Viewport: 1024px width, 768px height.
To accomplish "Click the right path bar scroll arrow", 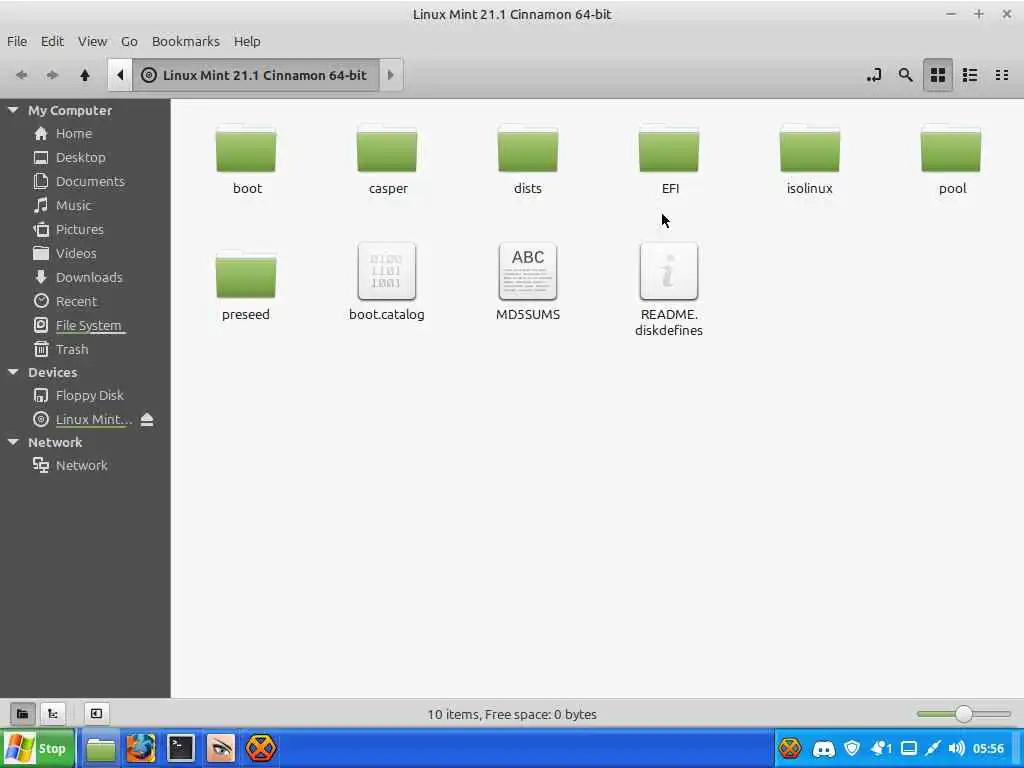I will [391, 75].
